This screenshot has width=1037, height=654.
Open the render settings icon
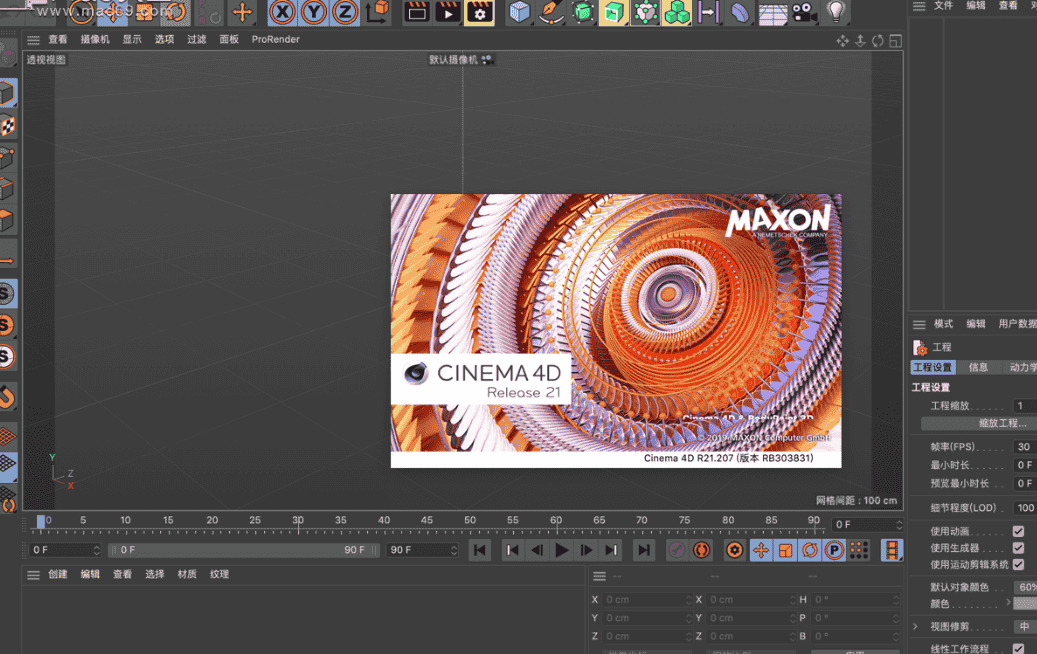[479, 12]
